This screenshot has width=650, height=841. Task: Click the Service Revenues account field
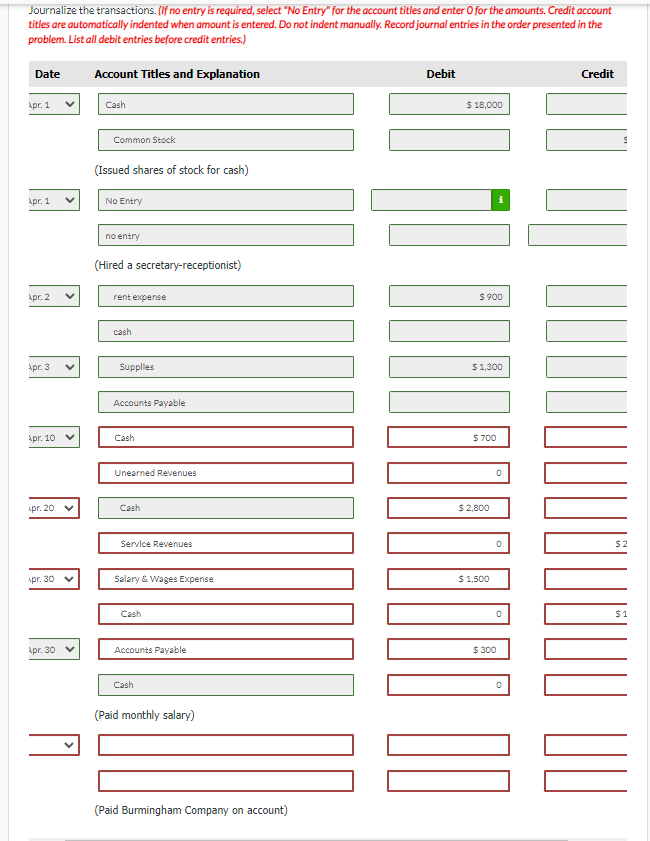click(x=225, y=543)
